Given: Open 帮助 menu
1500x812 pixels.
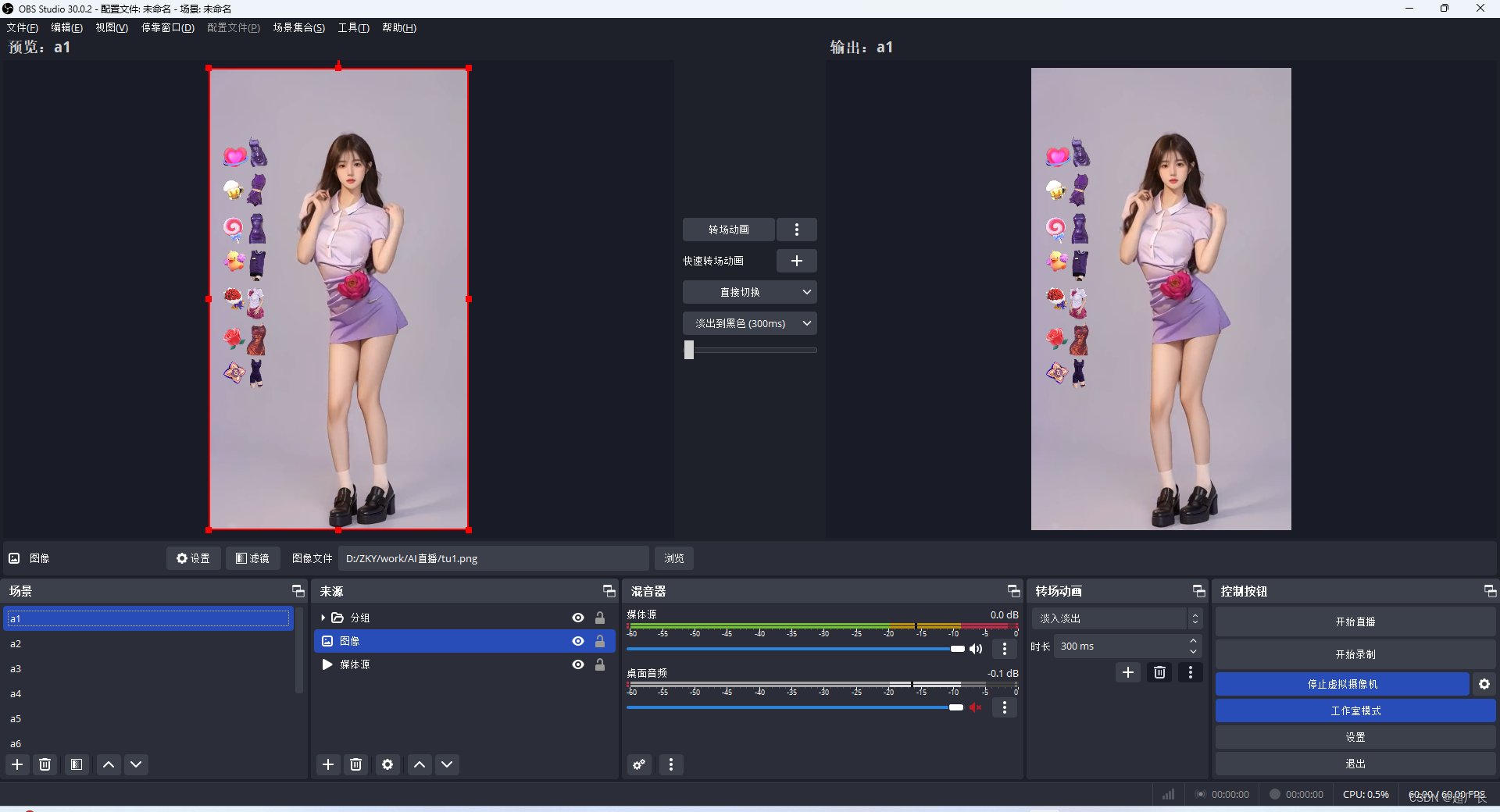Looking at the screenshot, I should [x=399, y=27].
